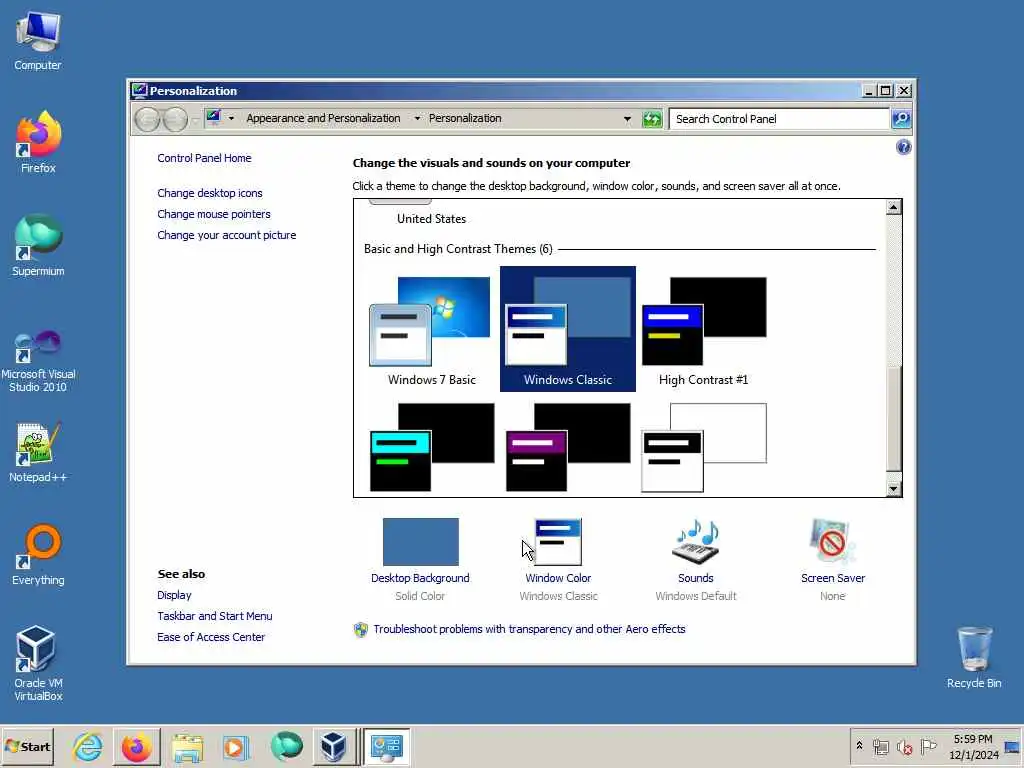
Task: Click the Start button
Action: 27,746
